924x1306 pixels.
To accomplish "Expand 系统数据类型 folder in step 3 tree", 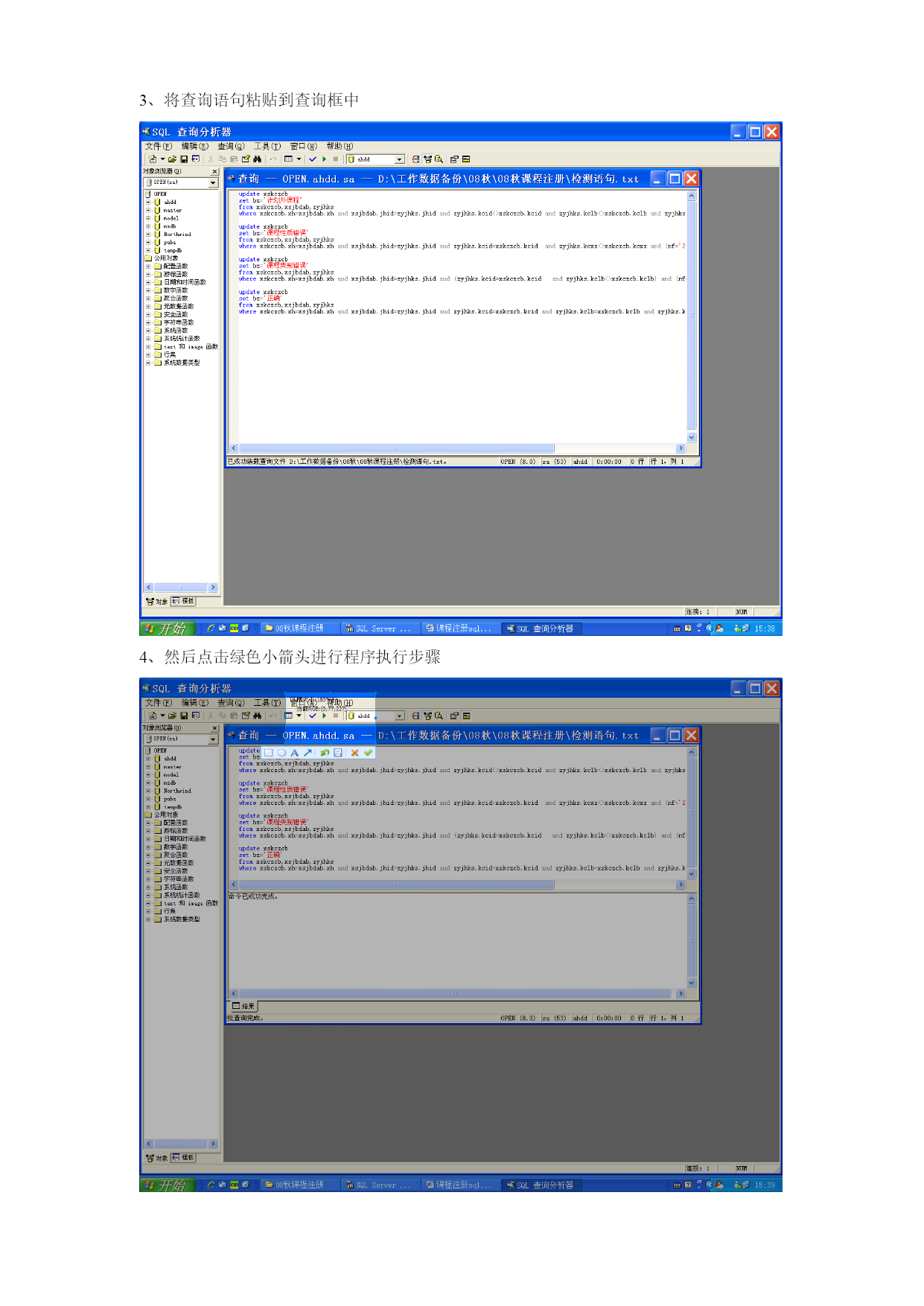I will point(148,363).
